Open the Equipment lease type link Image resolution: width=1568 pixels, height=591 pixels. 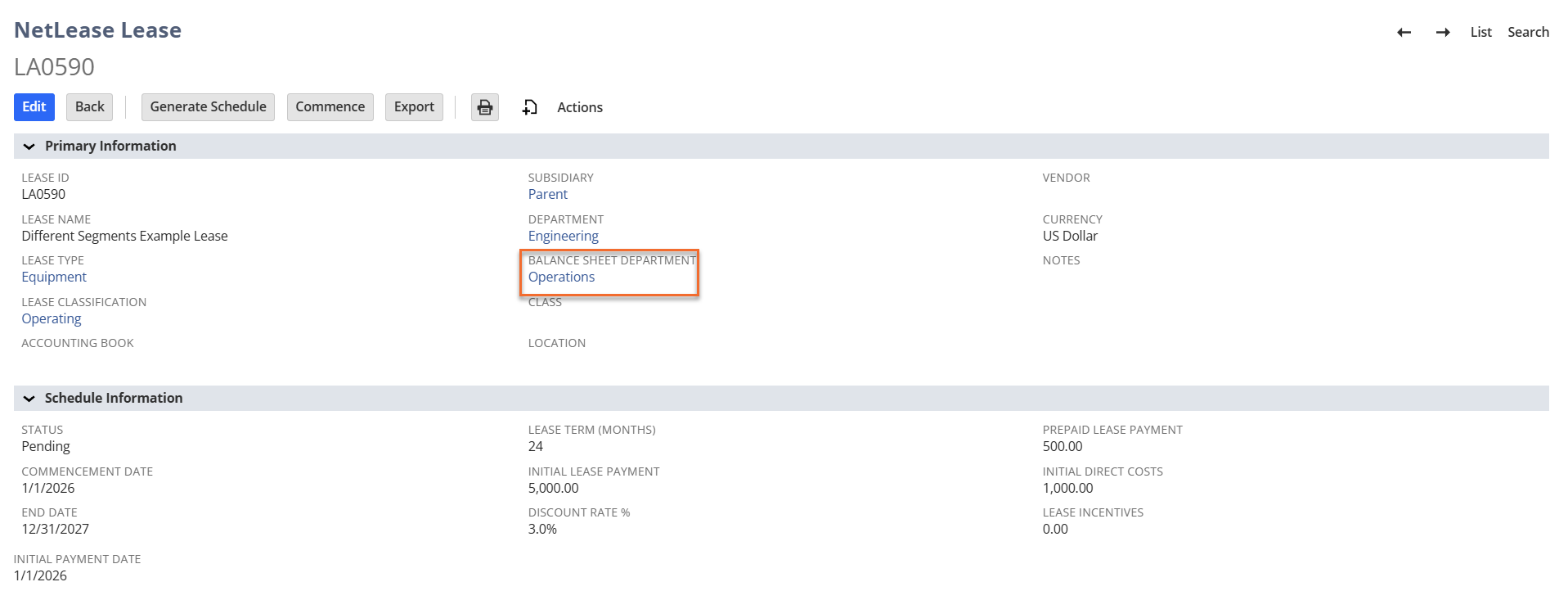(54, 277)
